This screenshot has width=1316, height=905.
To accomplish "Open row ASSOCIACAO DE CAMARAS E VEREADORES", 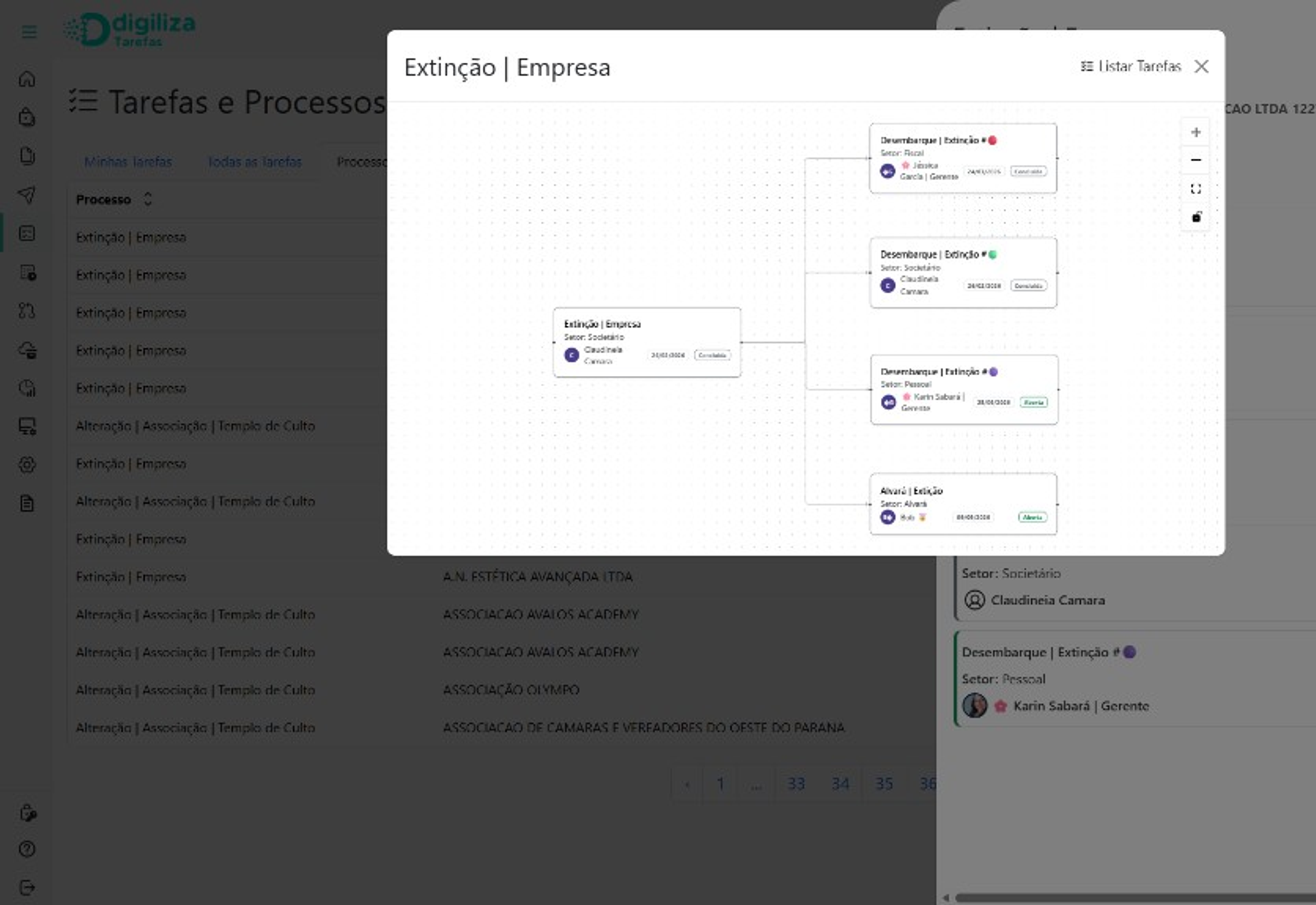I will [x=502, y=727].
